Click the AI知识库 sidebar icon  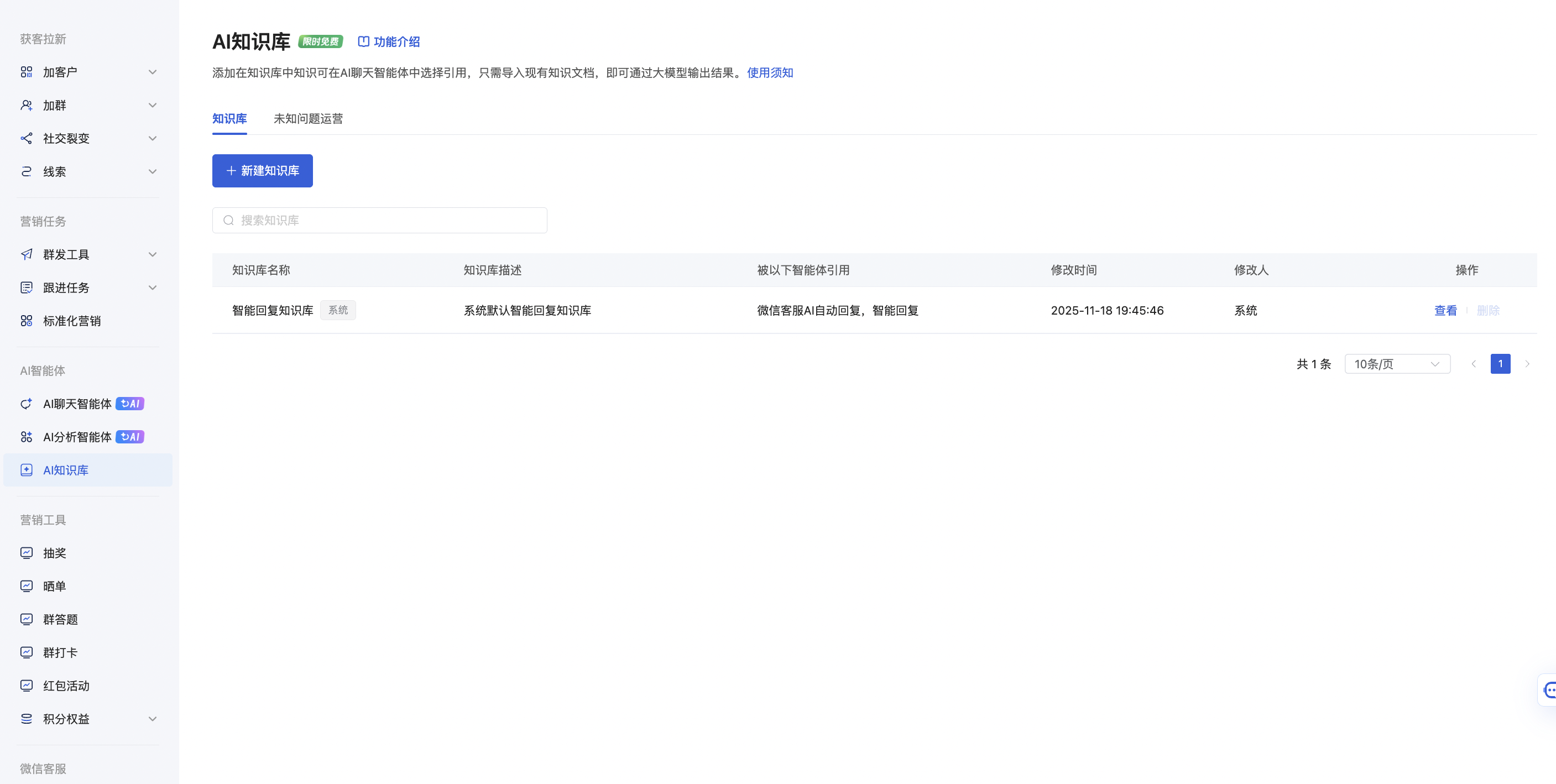(x=26, y=470)
